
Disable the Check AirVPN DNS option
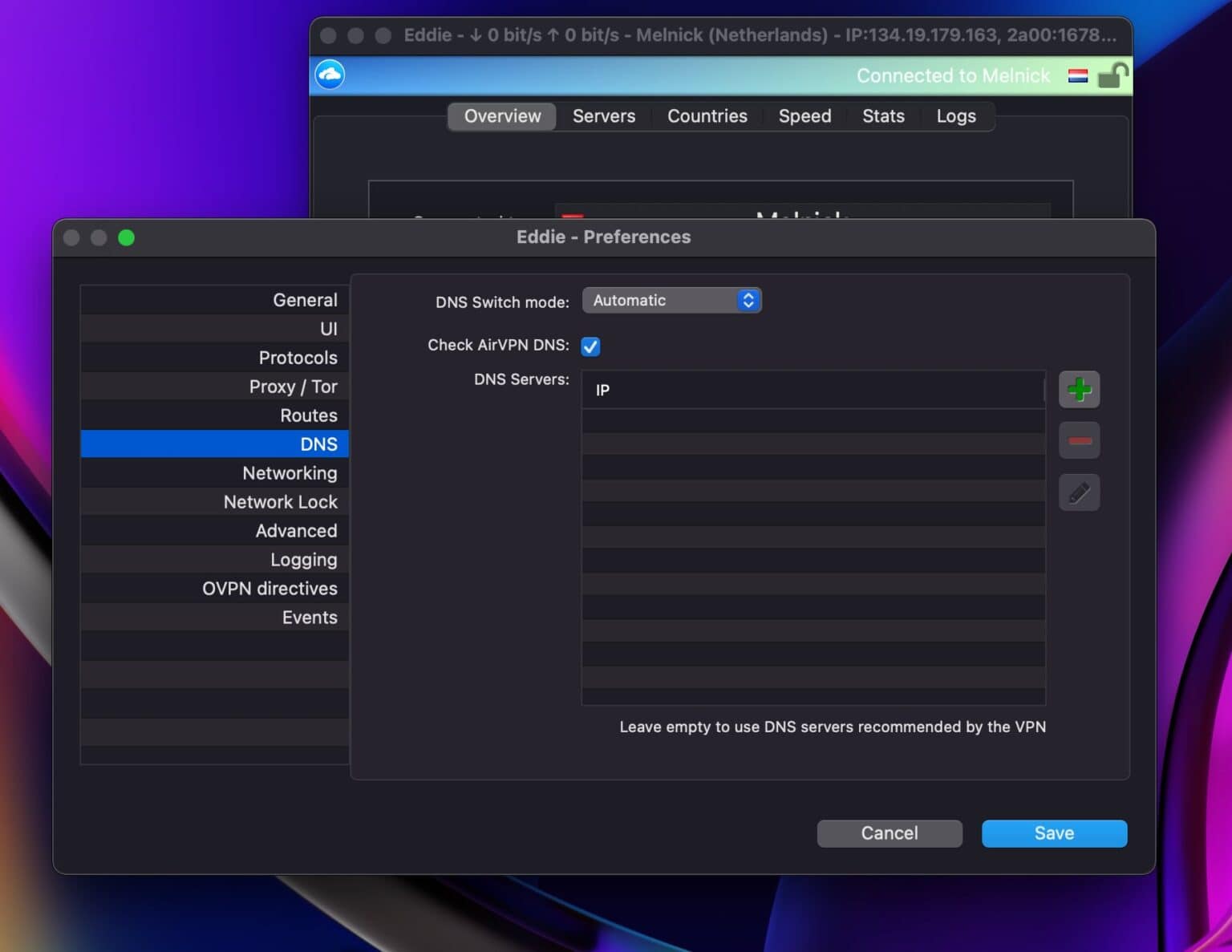coord(590,346)
